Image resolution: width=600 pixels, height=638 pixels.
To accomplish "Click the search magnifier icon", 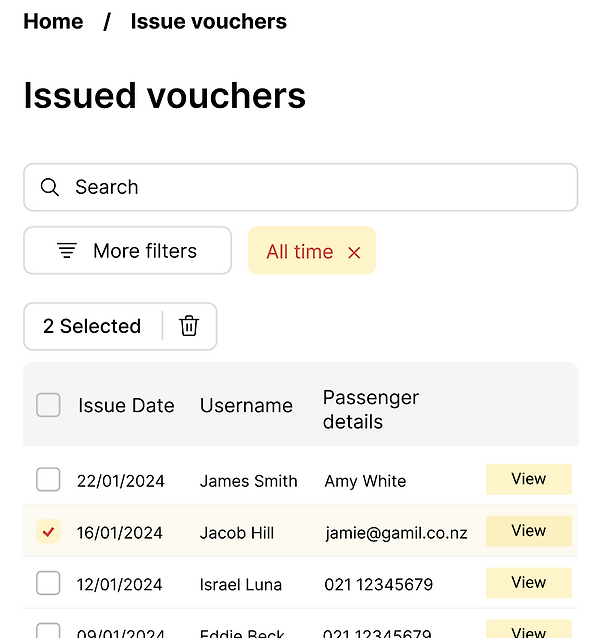I will [x=50, y=187].
